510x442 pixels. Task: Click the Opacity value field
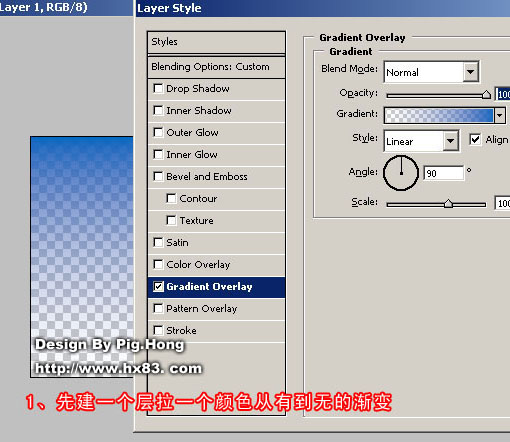pos(503,94)
